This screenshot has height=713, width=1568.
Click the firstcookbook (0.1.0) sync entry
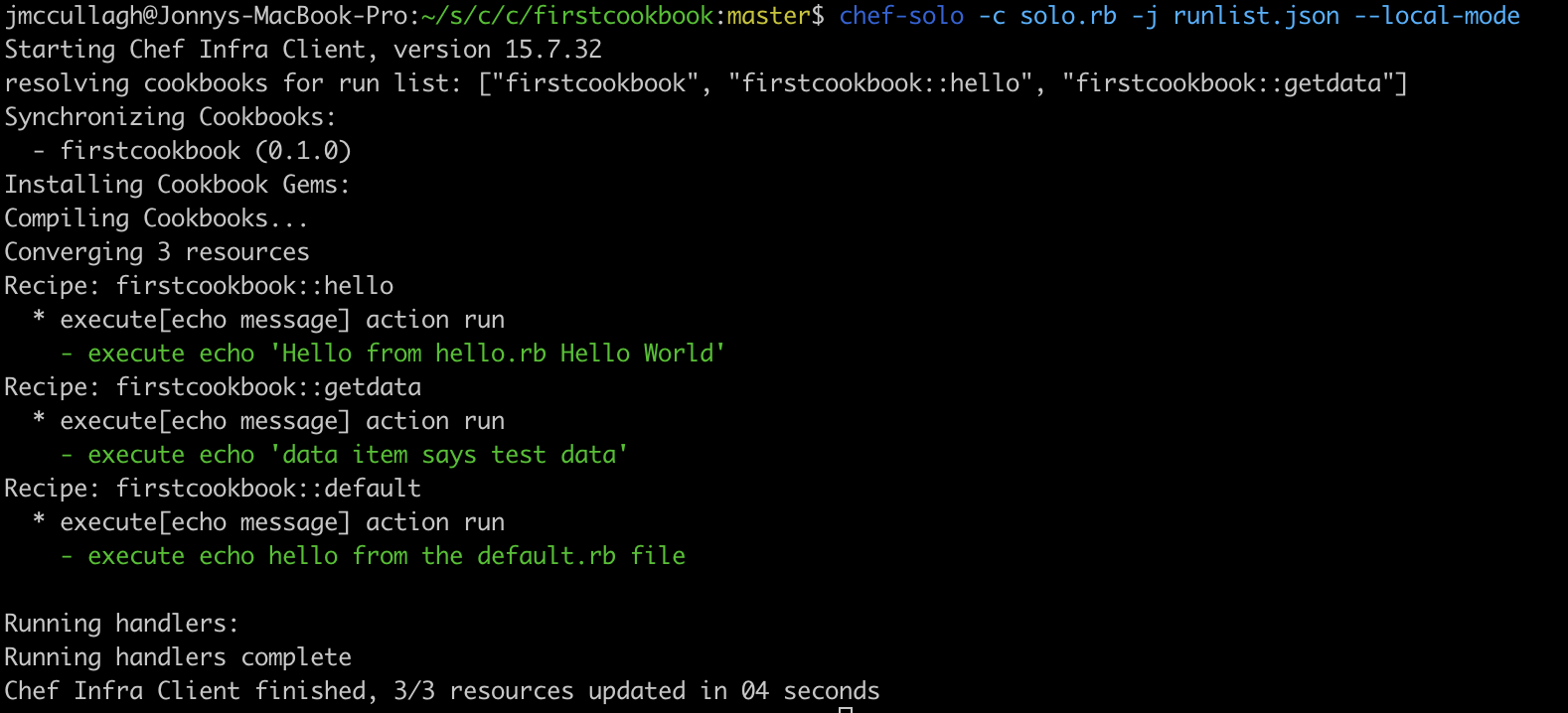206,151
